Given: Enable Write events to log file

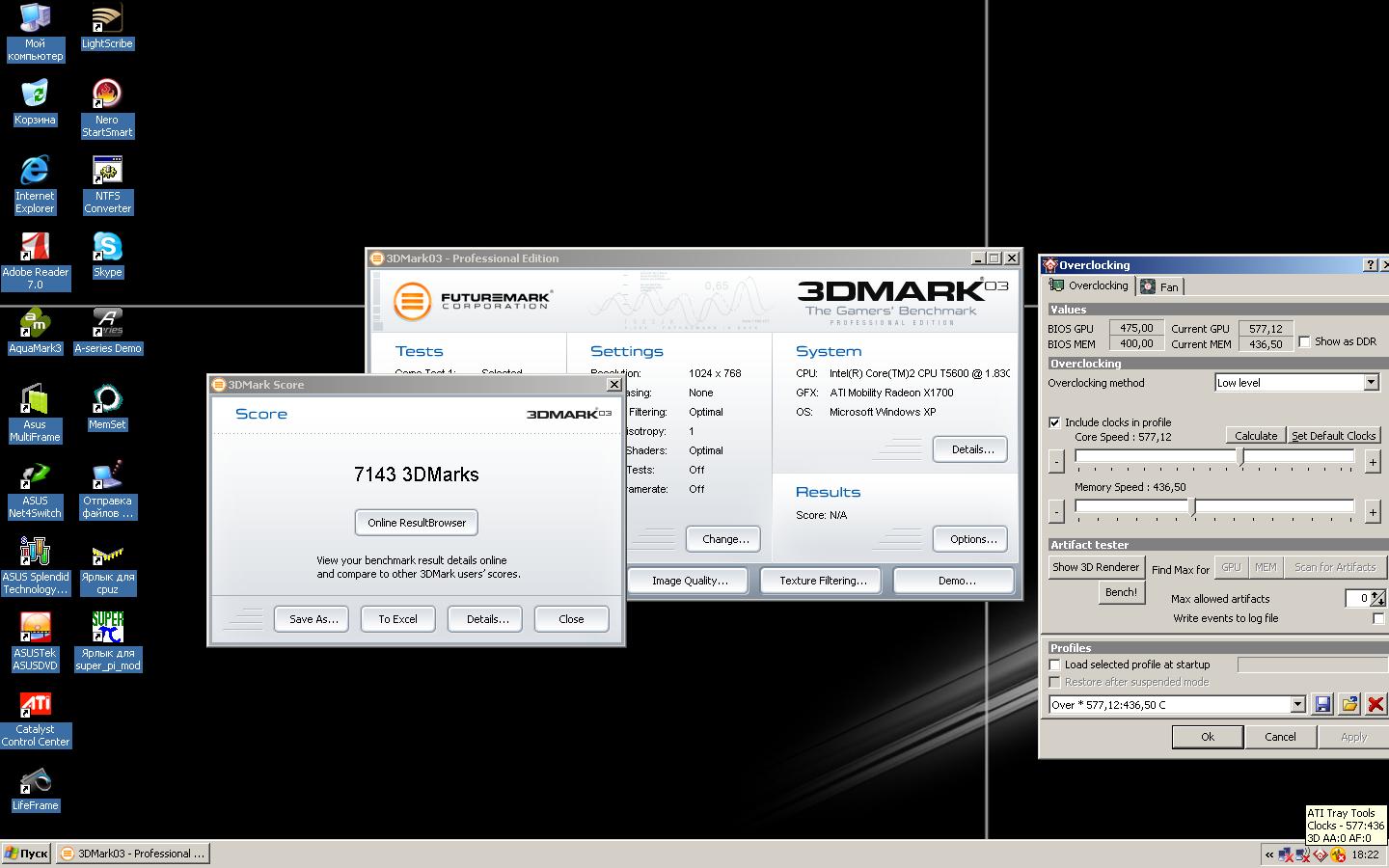Looking at the screenshot, I should click(x=1378, y=618).
